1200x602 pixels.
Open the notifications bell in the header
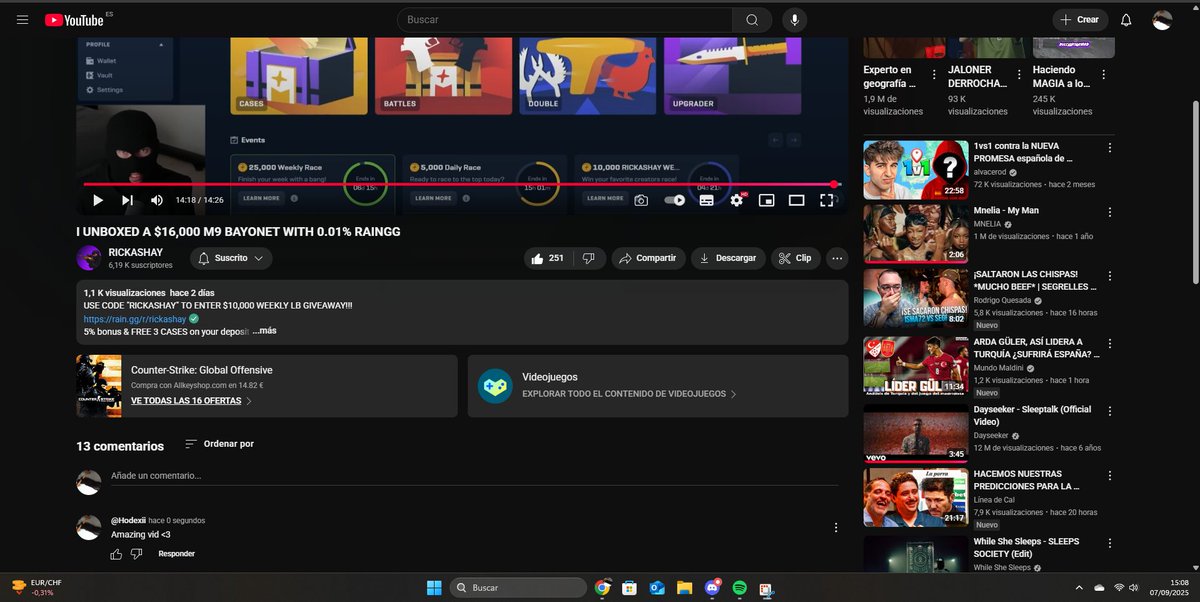1126,20
